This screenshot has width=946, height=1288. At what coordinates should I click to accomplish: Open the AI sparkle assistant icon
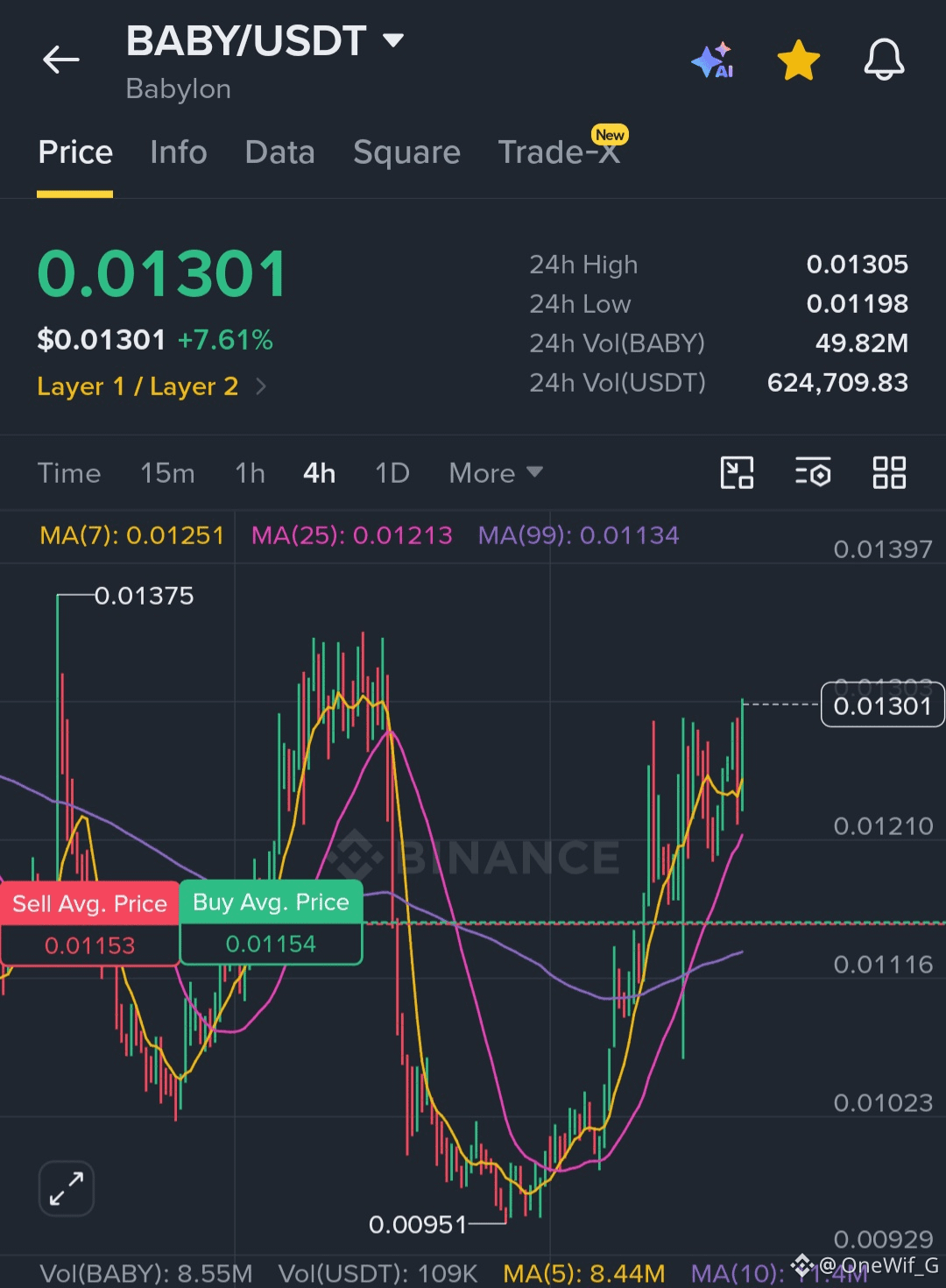(713, 60)
